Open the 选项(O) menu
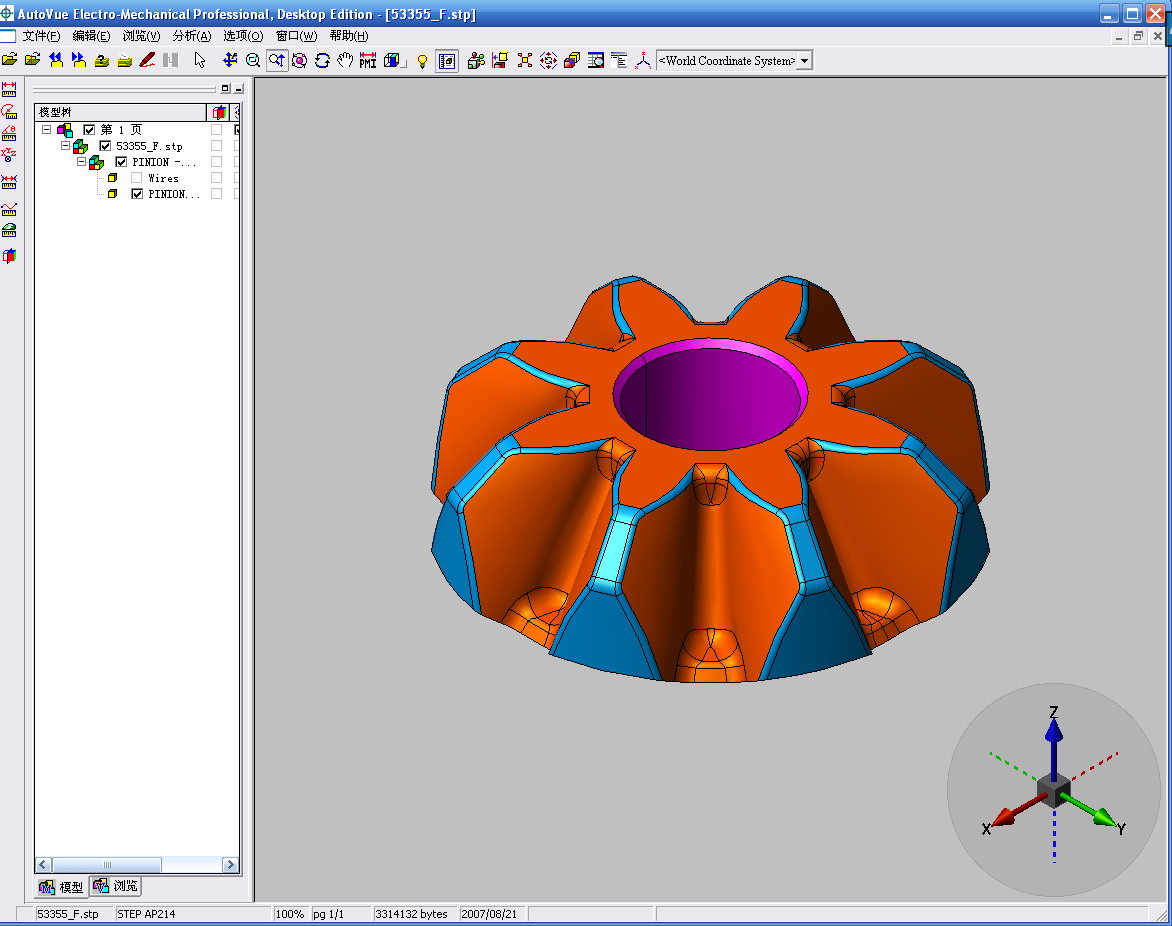Screen dimensions: 1172x926 coord(243,36)
